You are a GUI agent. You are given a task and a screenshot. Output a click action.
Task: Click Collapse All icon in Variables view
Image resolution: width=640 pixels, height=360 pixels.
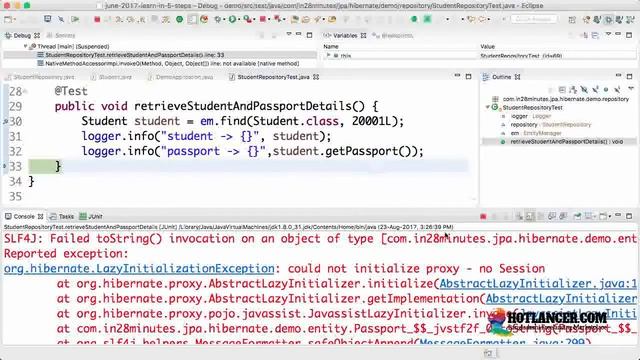pos(596,36)
